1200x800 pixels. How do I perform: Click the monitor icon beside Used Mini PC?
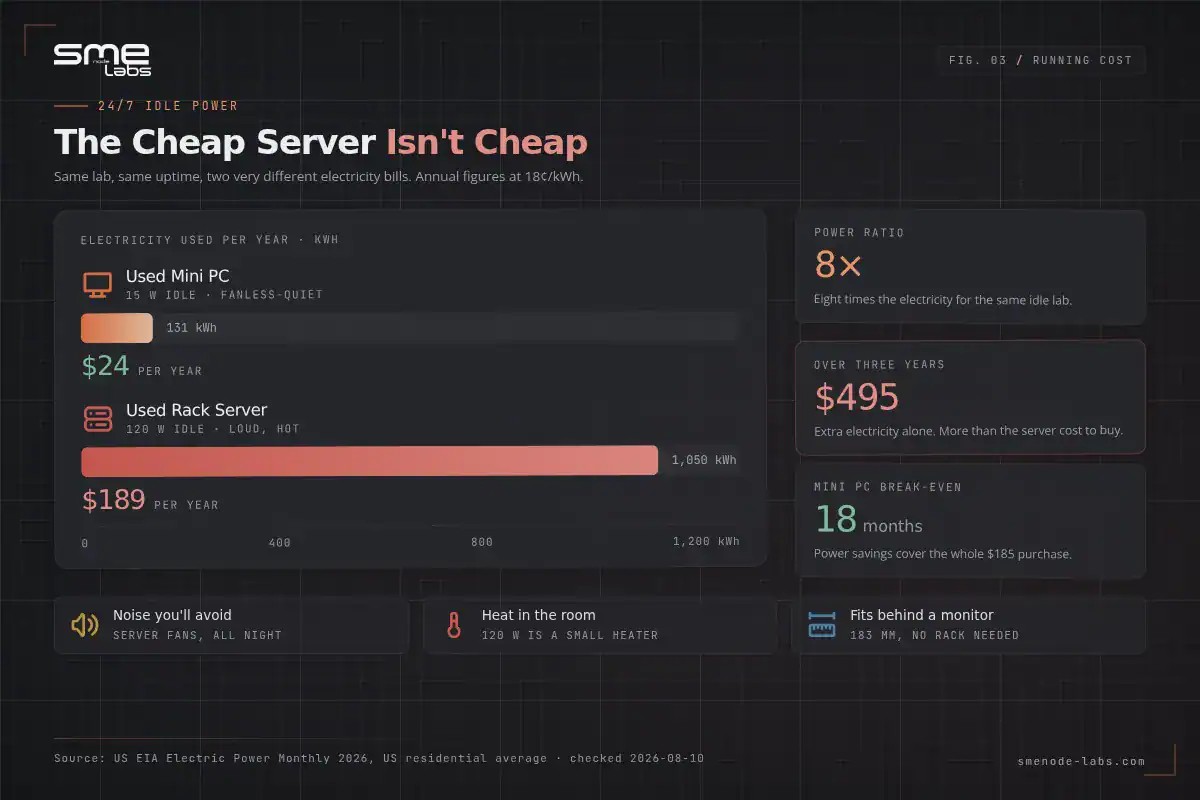coord(97,285)
